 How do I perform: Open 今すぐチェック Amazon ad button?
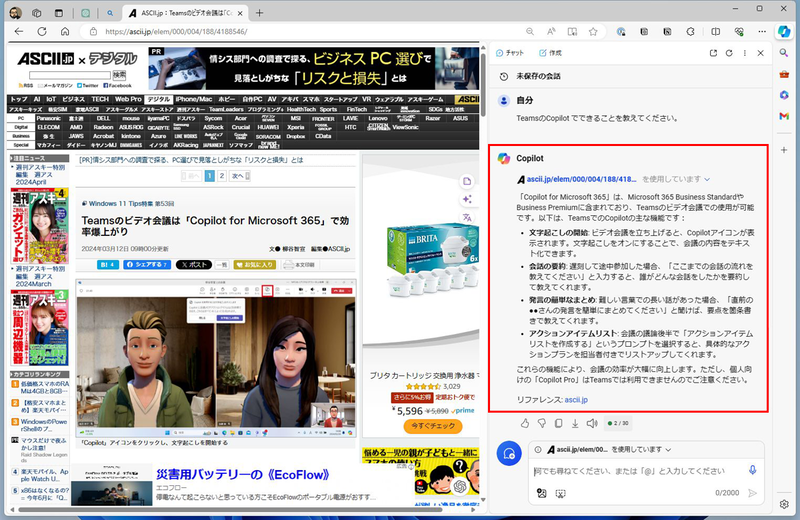(433, 426)
